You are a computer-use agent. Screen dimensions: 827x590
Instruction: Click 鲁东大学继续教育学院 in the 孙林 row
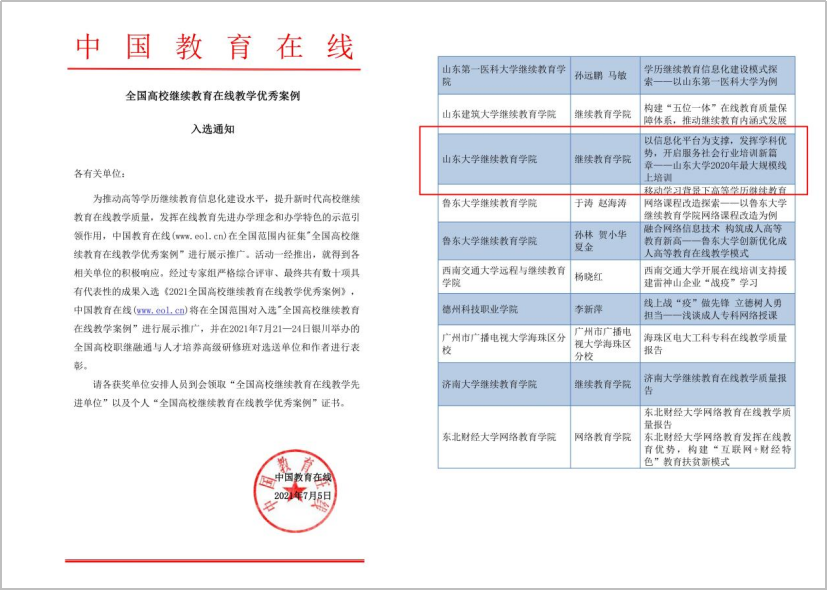click(504, 241)
